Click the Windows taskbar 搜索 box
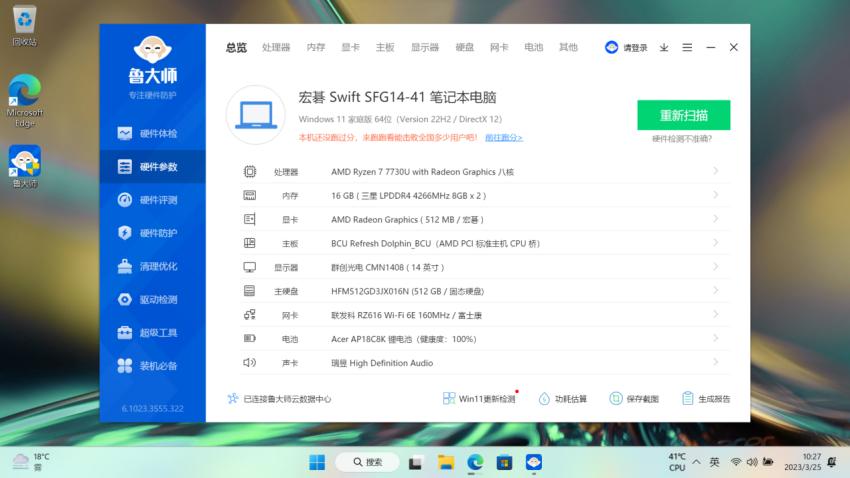Image resolution: width=850 pixels, height=478 pixels. tap(367, 462)
